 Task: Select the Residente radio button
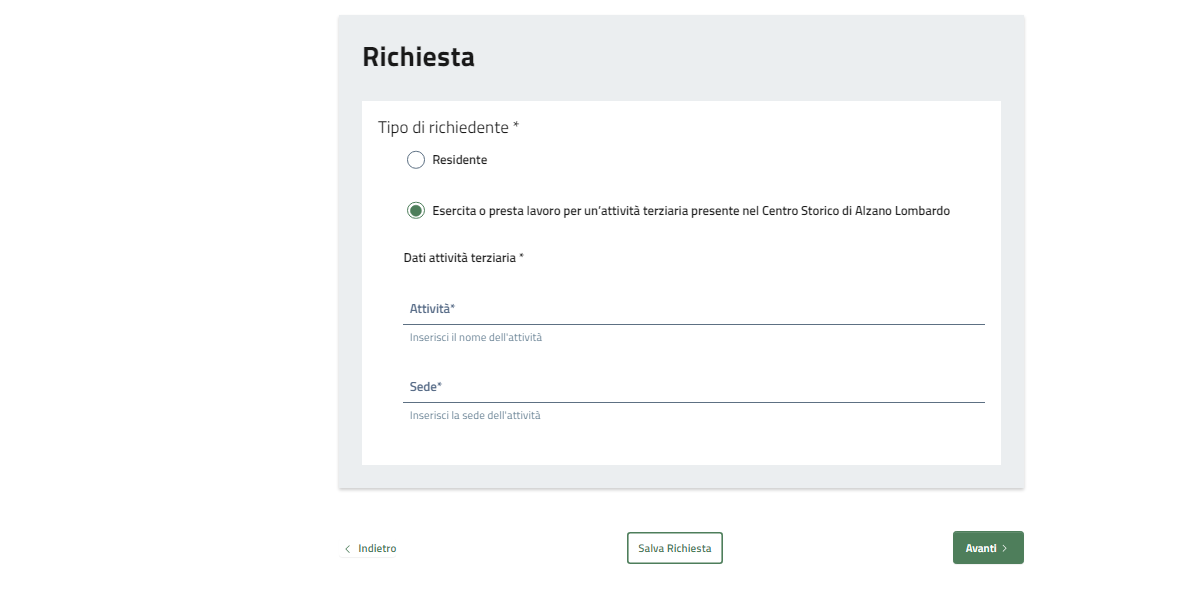416,160
